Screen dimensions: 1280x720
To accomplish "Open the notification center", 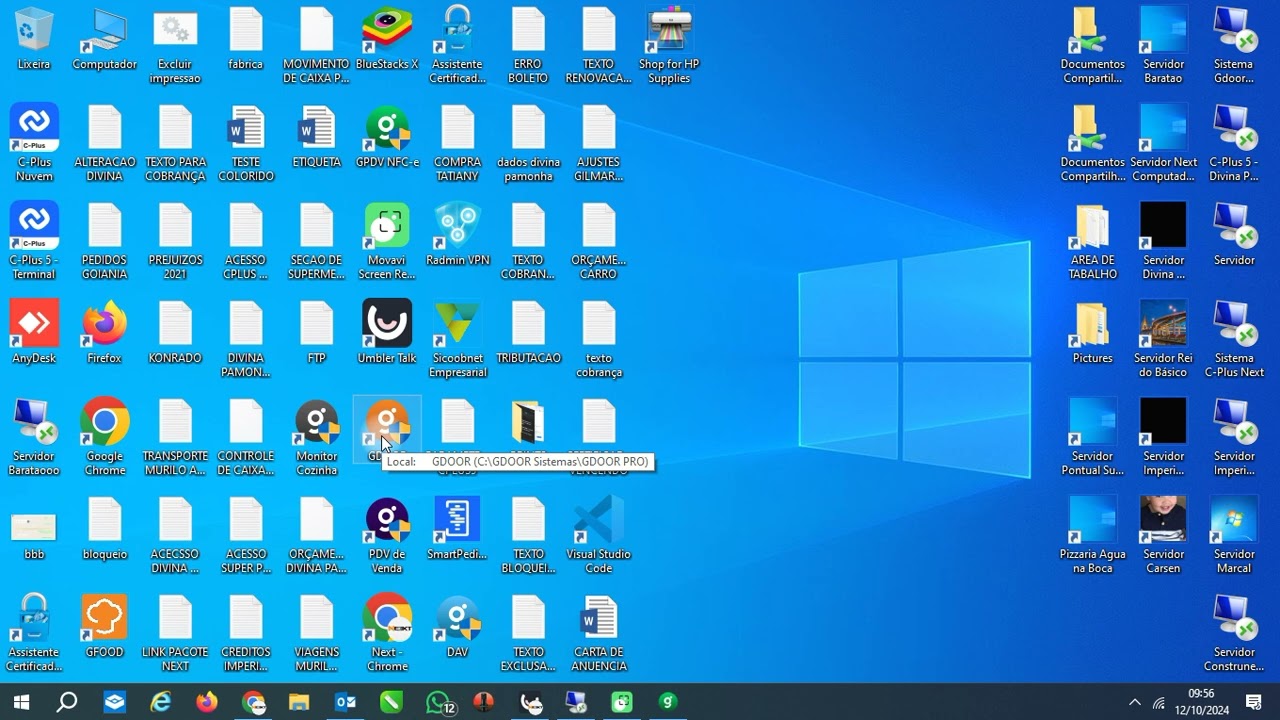I will [1254, 702].
